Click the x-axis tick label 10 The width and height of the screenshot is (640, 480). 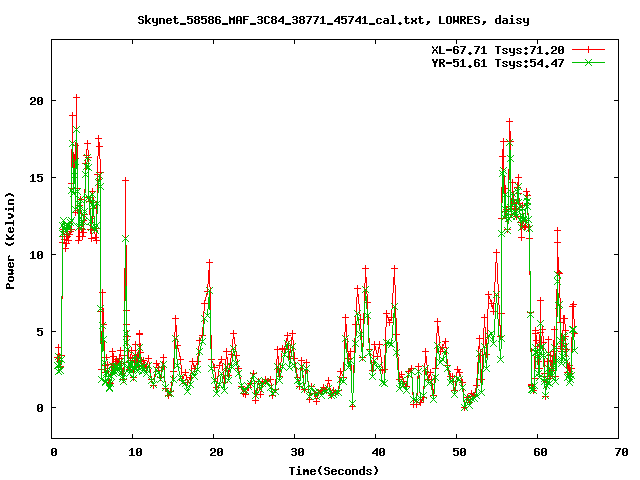pos(135,452)
